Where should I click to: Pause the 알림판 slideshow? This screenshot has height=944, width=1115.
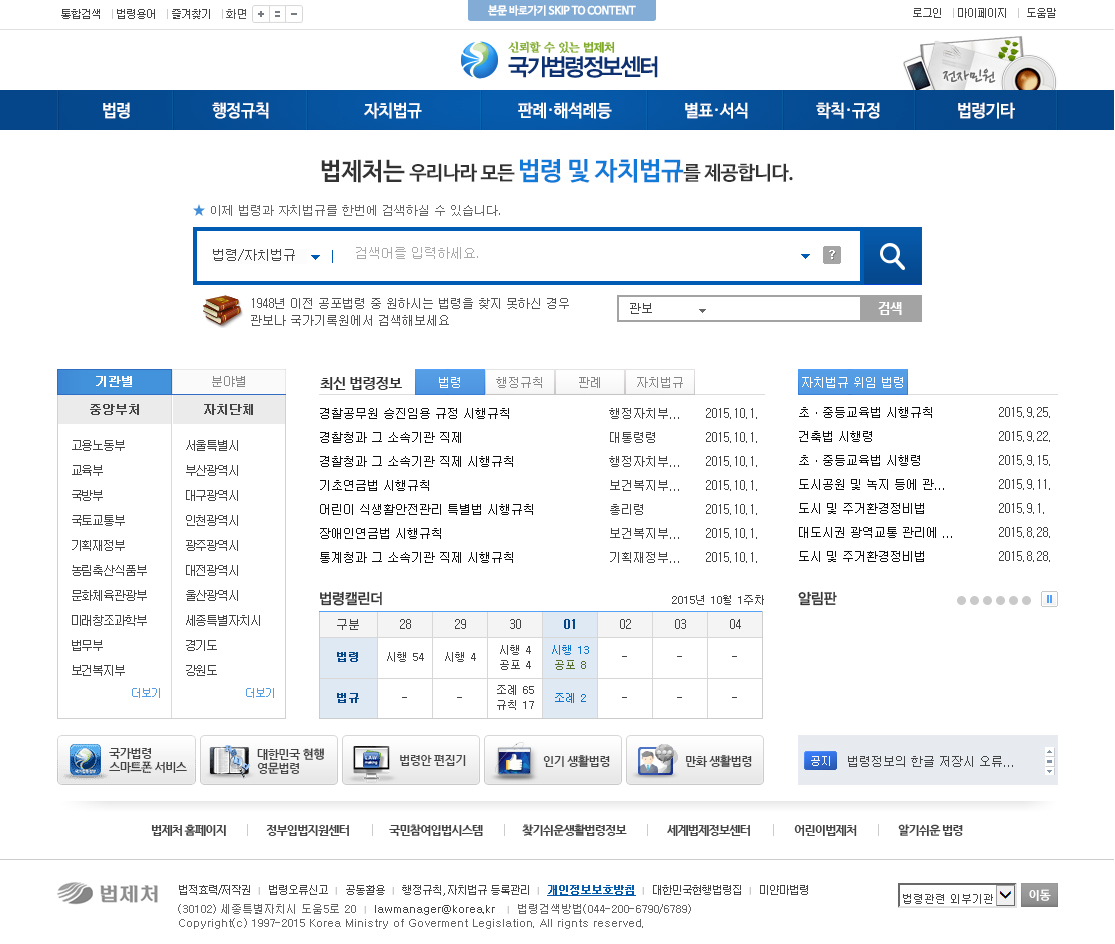pos(1049,599)
